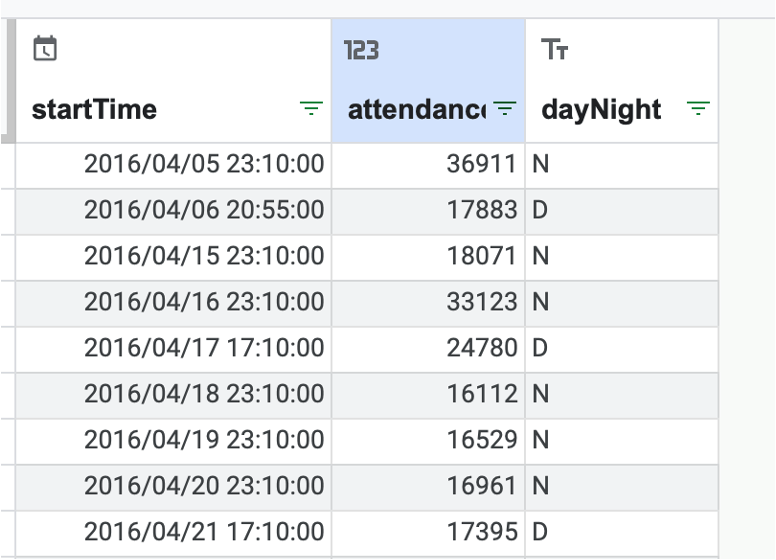This screenshot has width=776, height=560.
Task: Select the attendance value 33123
Action: 429,304
